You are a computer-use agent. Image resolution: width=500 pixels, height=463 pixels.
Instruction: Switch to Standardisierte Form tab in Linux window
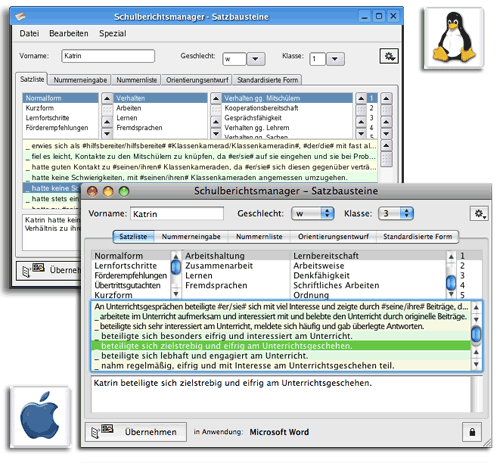point(267,80)
